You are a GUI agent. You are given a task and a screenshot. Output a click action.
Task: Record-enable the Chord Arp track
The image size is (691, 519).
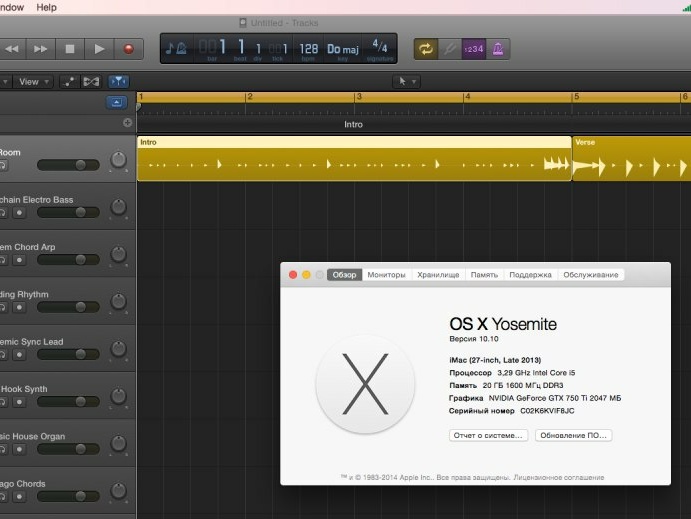click(19, 260)
